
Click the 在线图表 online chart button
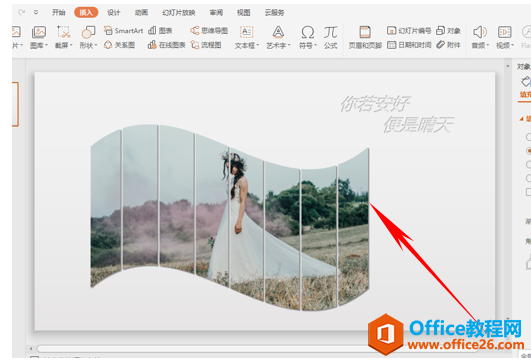click(x=167, y=45)
